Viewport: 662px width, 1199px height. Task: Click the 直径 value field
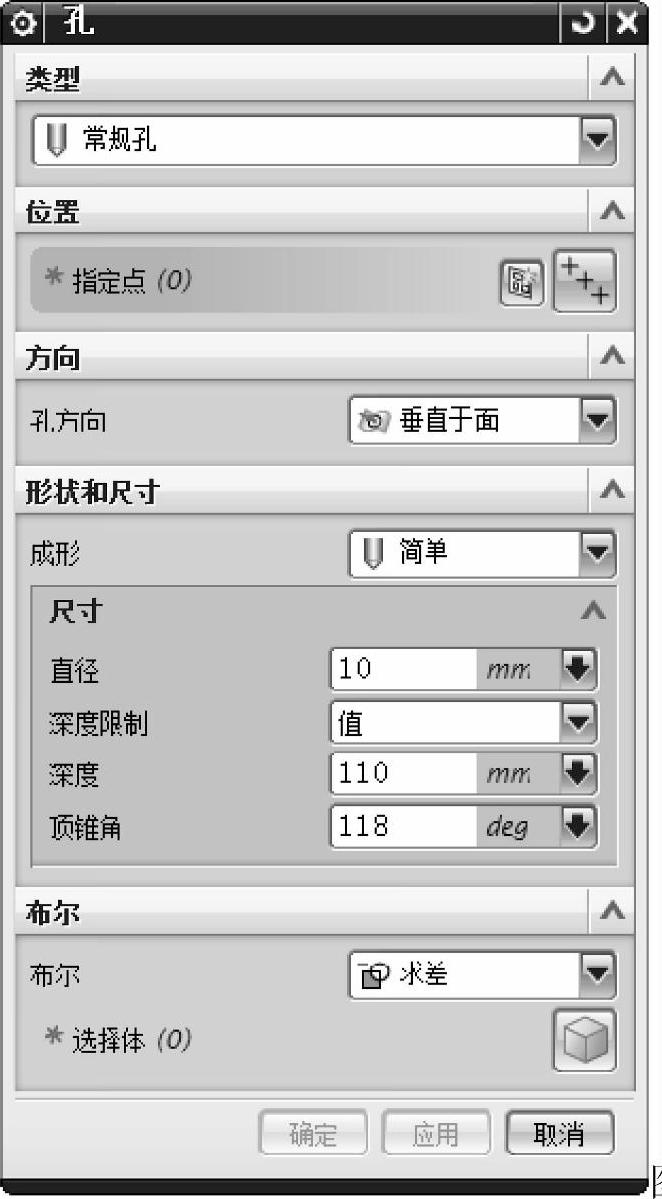click(404, 670)
